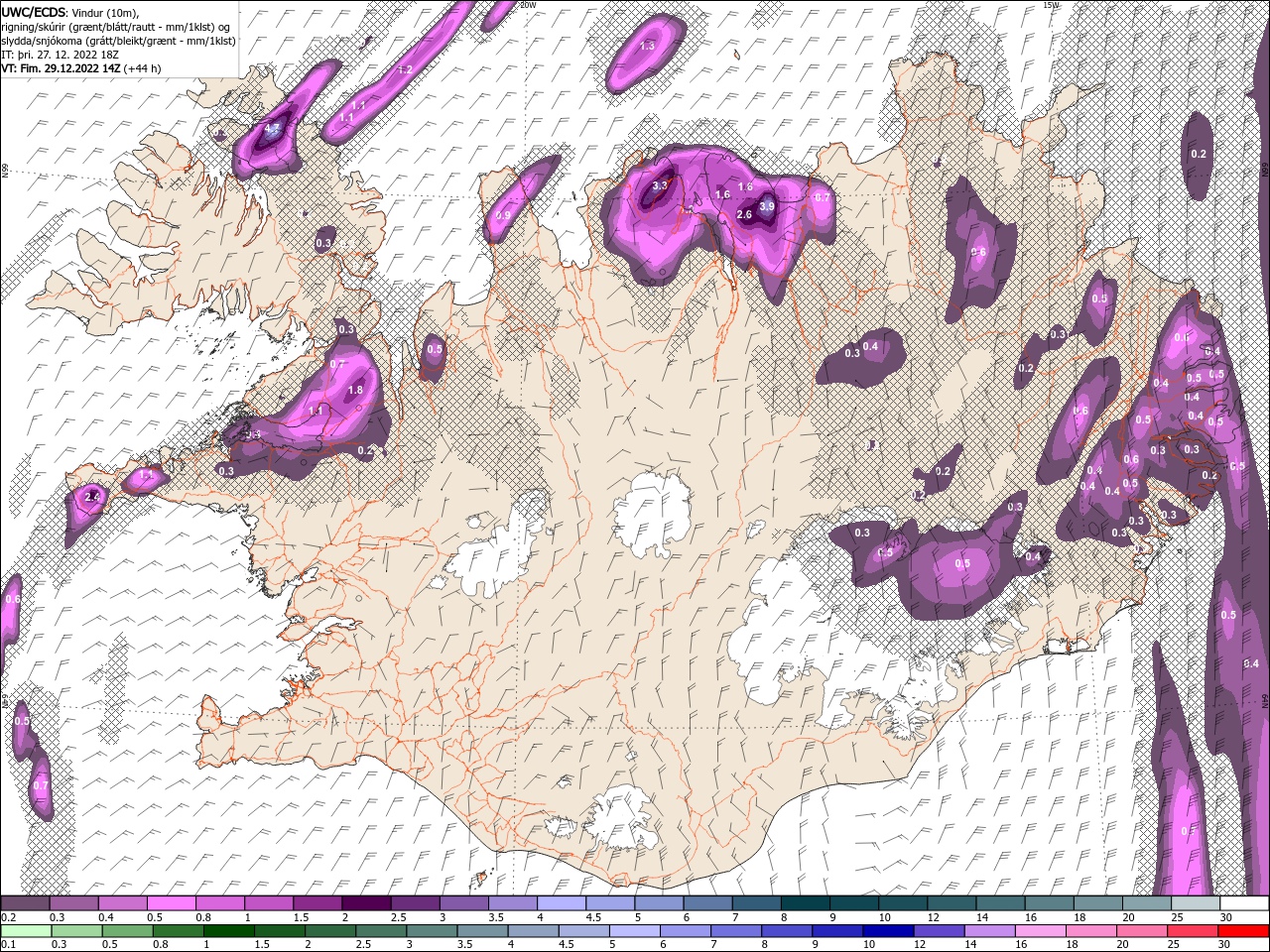Pick the white 30 swatch, upper legend row

(x=1243, y=903)
